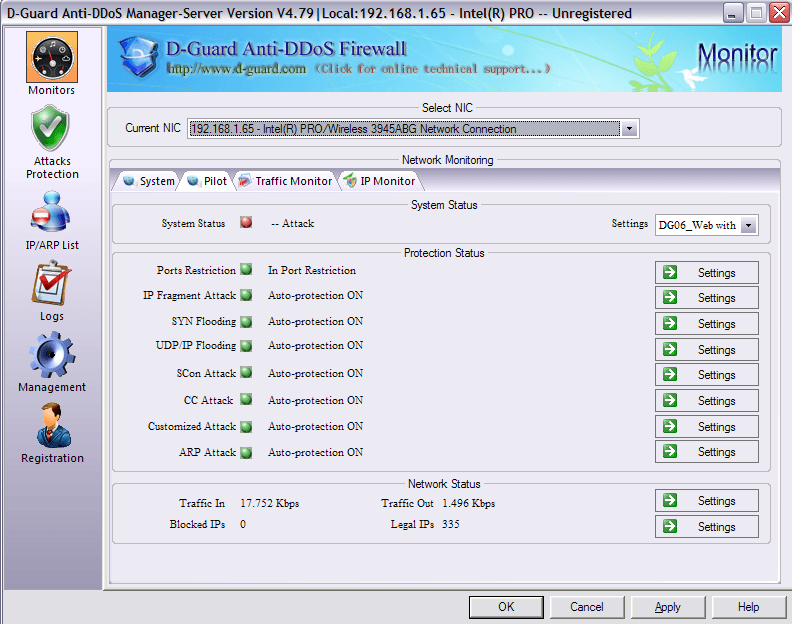Image resolution: width=792 pixels, height=624 pixels.
Task: Click the Traffic In value 17.752 Kbps
Action: [270, 503]
